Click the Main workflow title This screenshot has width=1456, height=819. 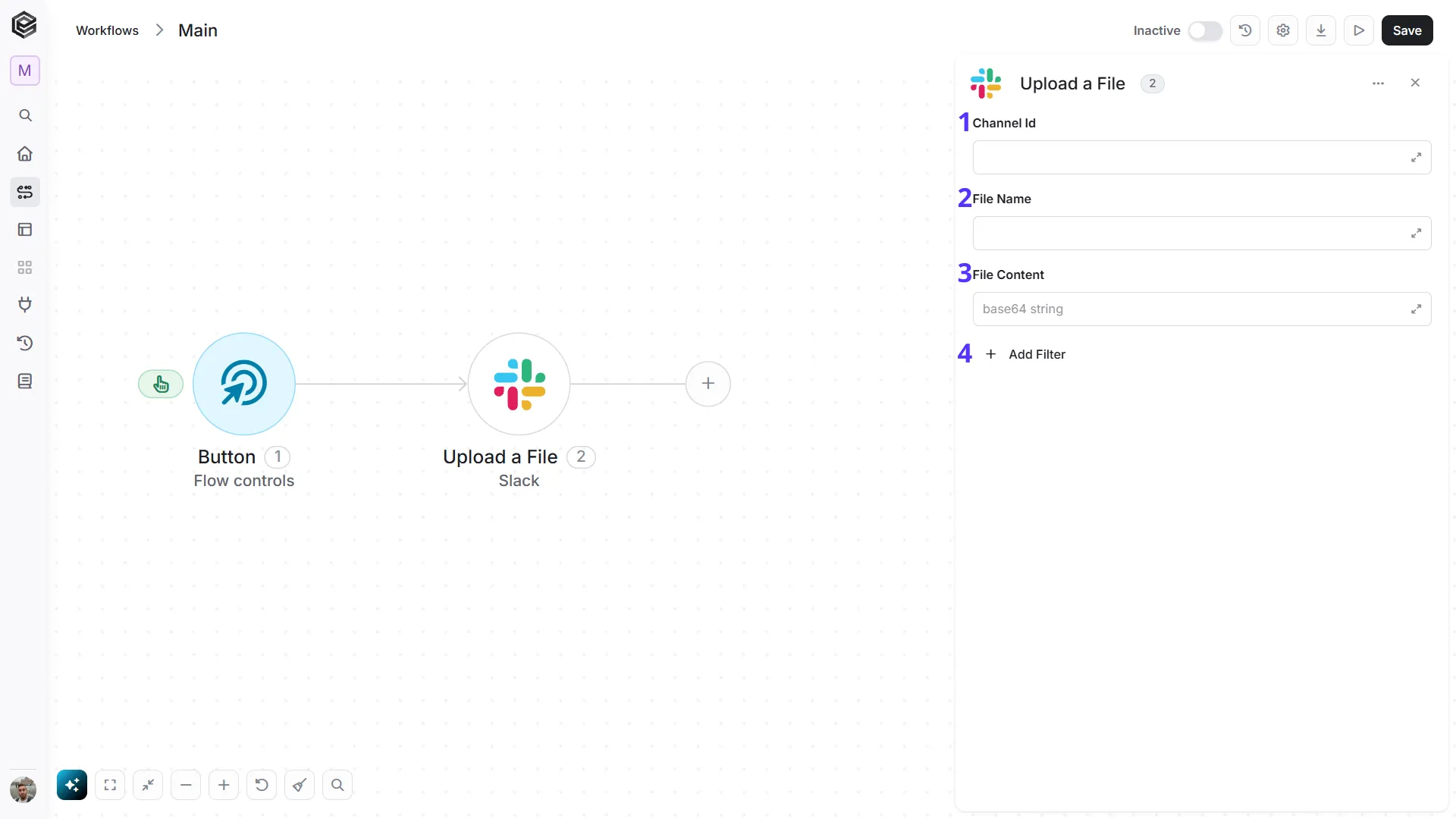tap(198, 30)
